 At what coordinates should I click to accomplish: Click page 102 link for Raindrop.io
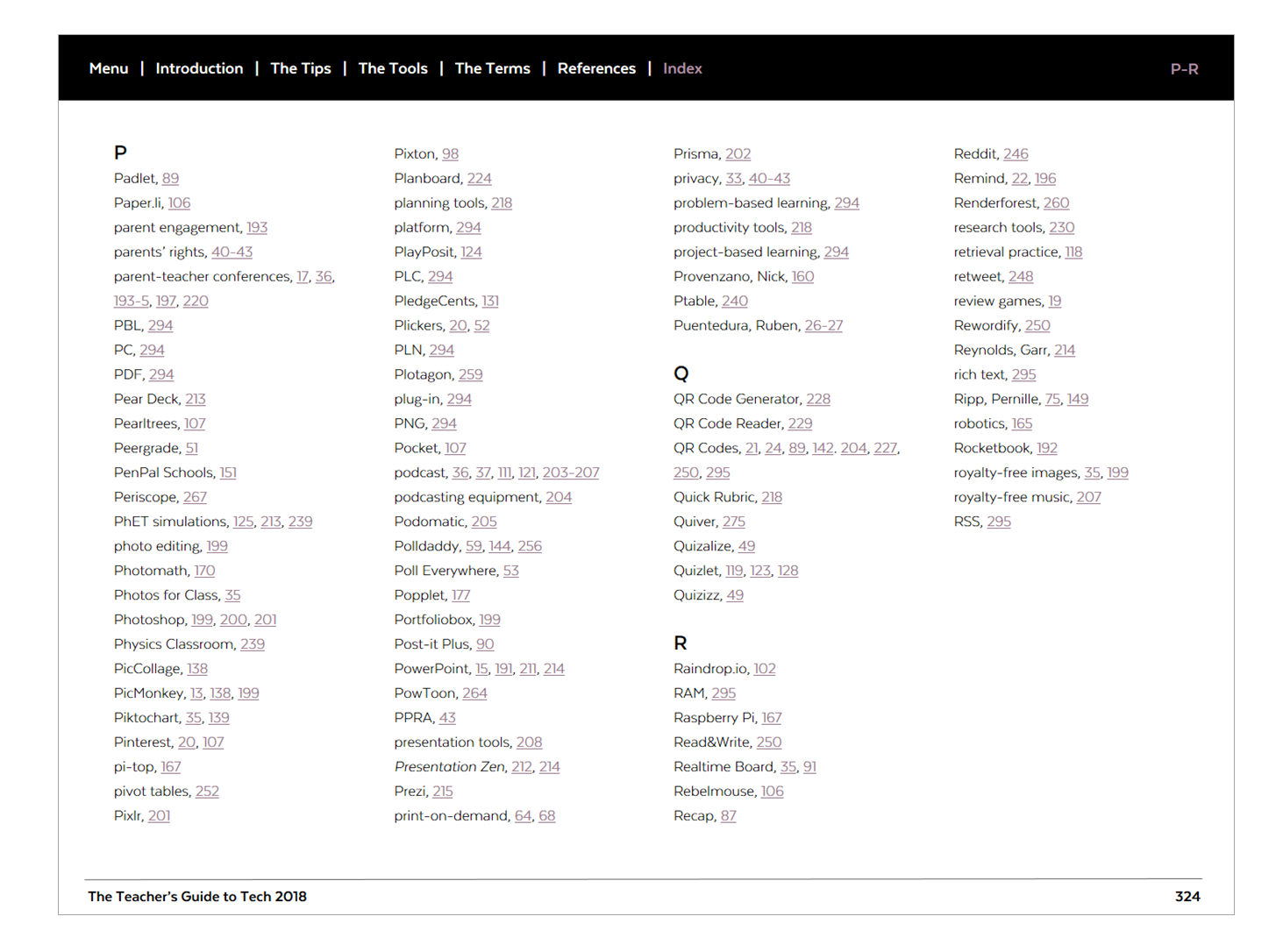(x=765, y=669)
